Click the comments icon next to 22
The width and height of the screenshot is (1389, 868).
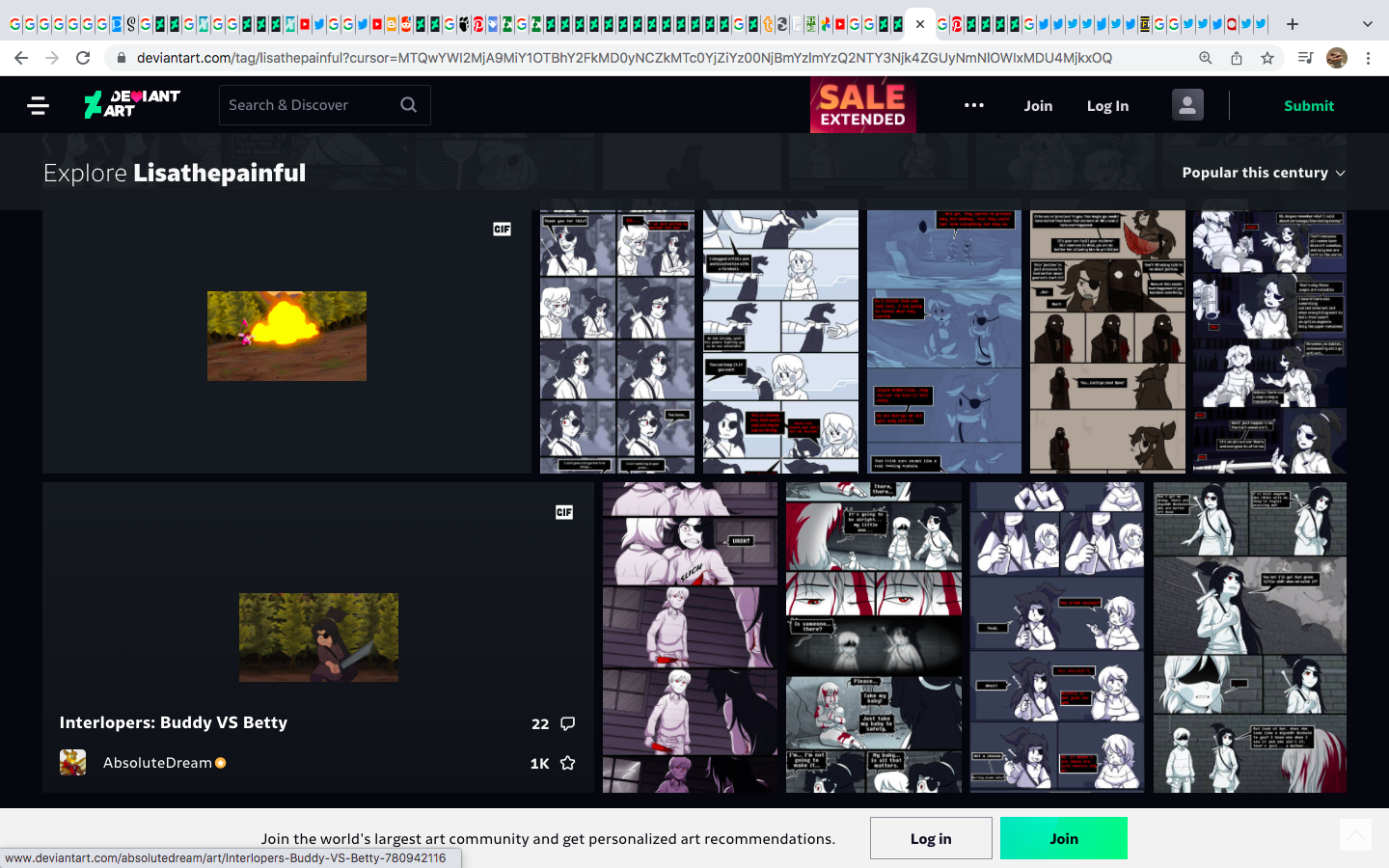coord(568,723)
